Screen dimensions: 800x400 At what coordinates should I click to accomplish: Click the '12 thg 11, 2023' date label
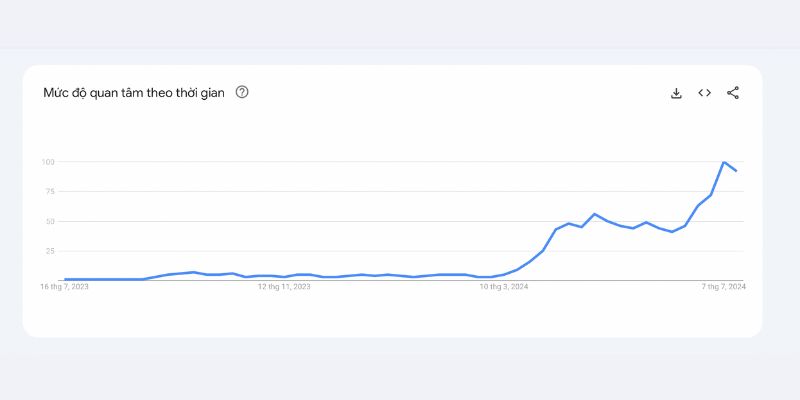[284, 287]
